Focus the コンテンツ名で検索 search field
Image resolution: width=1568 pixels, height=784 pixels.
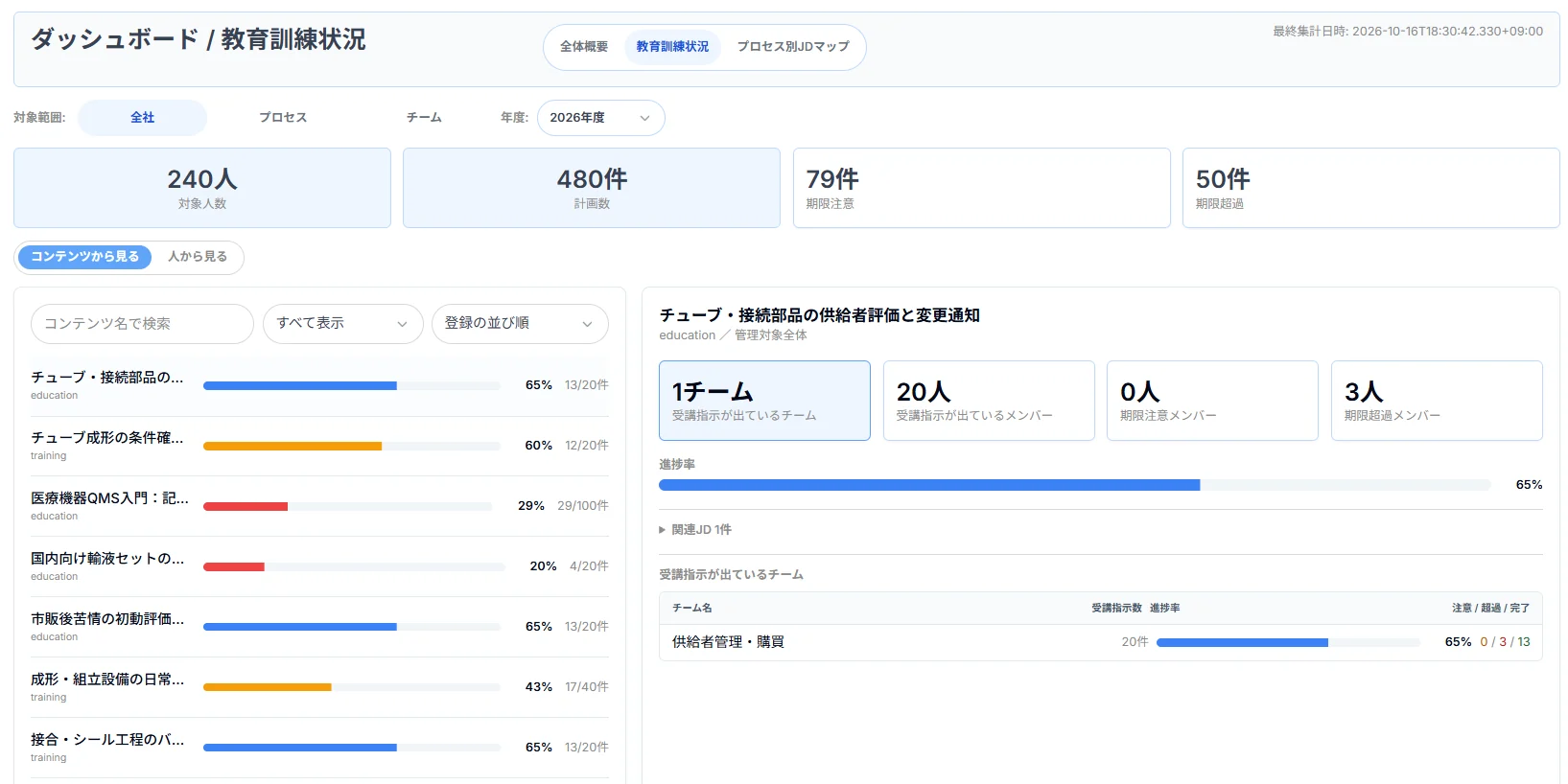coord(142,324)
